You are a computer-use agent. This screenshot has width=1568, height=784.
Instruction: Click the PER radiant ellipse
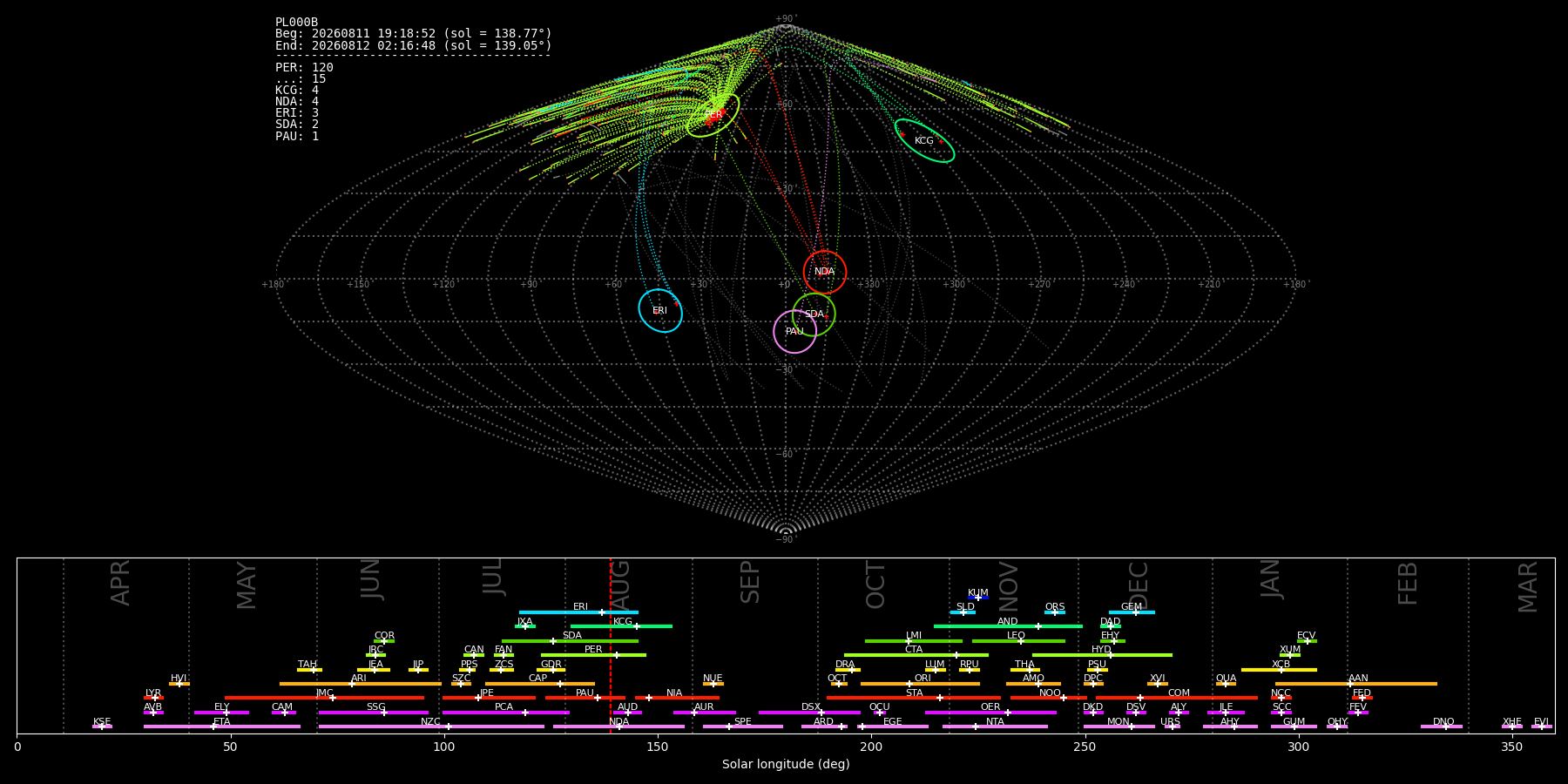point(713,115)
